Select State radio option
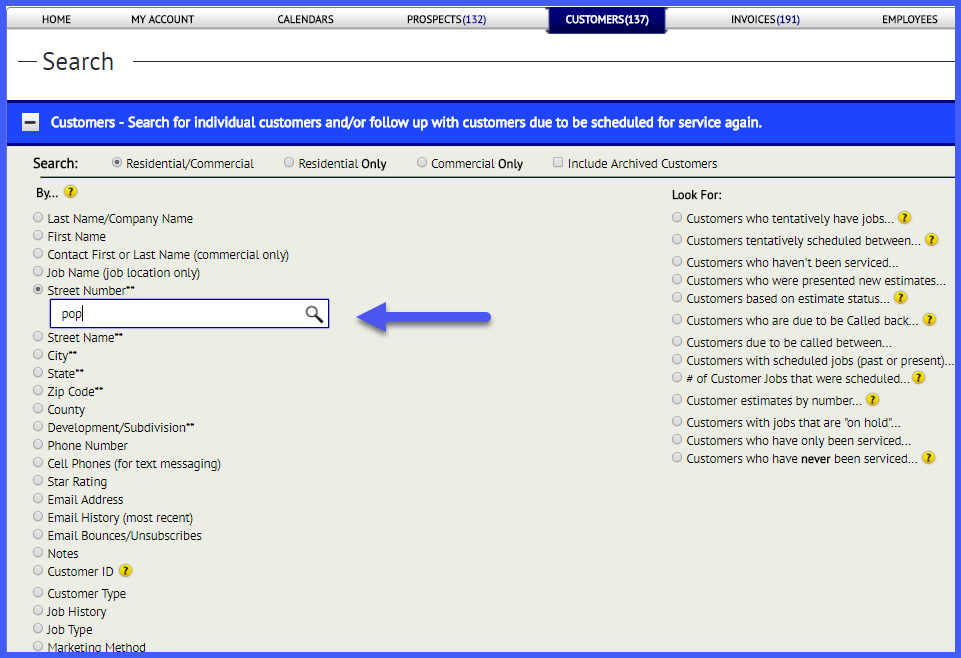The height and width of the screenshot is (658, 961). coord(38,372)
